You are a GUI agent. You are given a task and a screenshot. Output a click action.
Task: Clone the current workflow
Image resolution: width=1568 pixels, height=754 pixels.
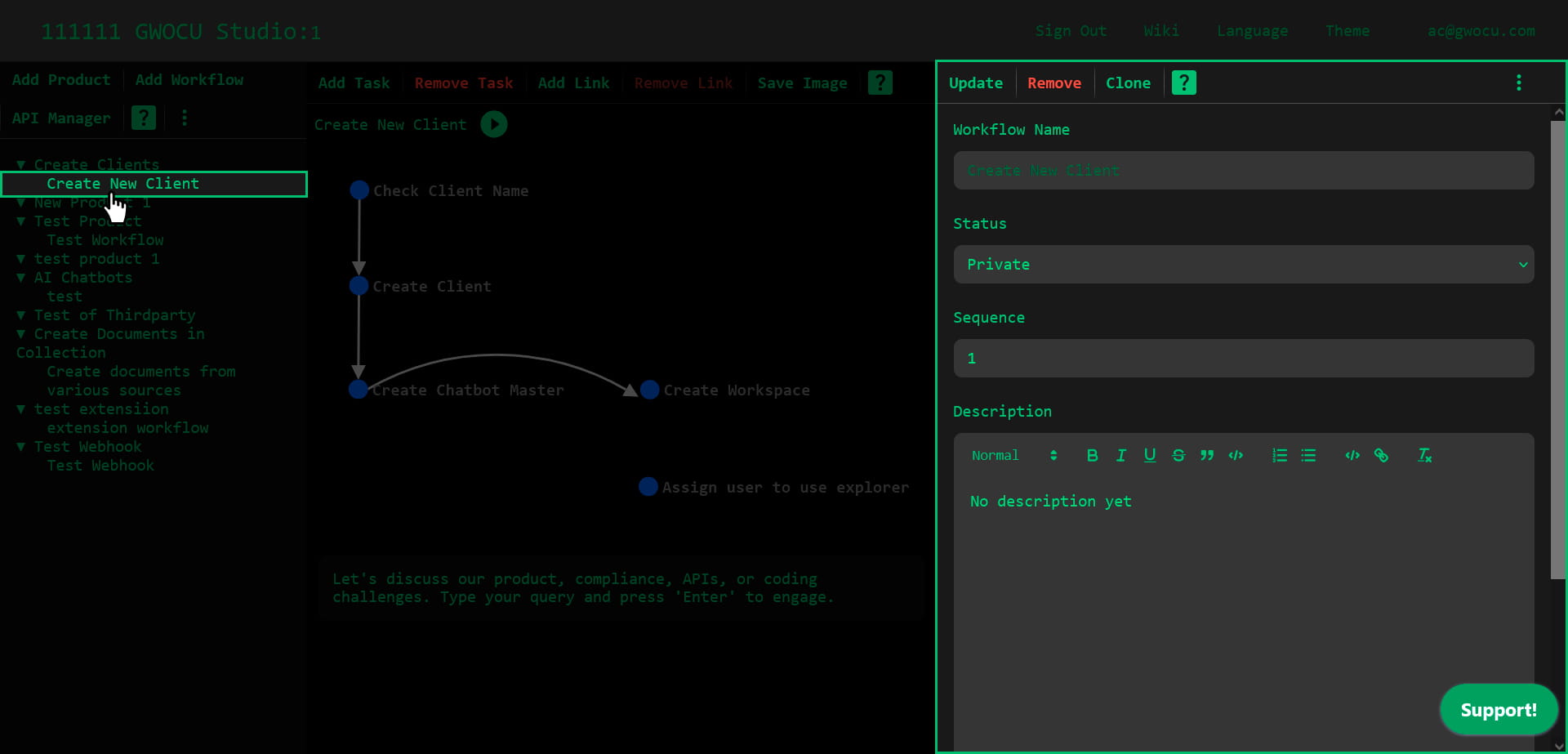click(1128, 83)
